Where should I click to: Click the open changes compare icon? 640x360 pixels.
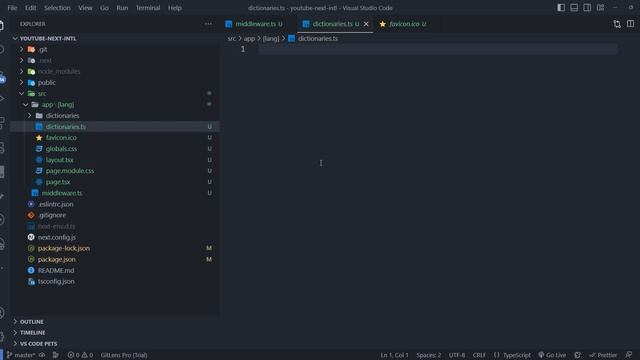tap(617, 24)
